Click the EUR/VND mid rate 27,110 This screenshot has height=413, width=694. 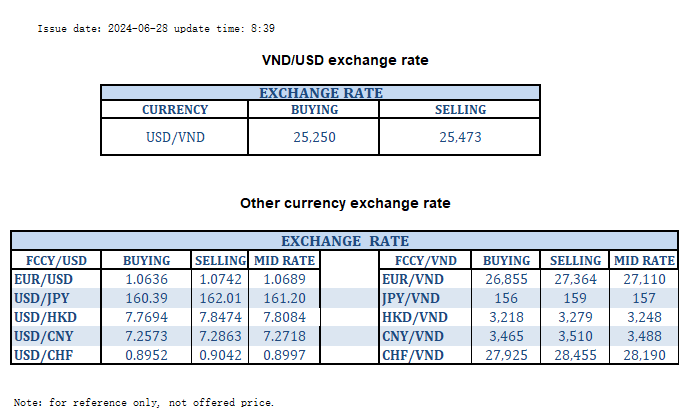(645, 279)
